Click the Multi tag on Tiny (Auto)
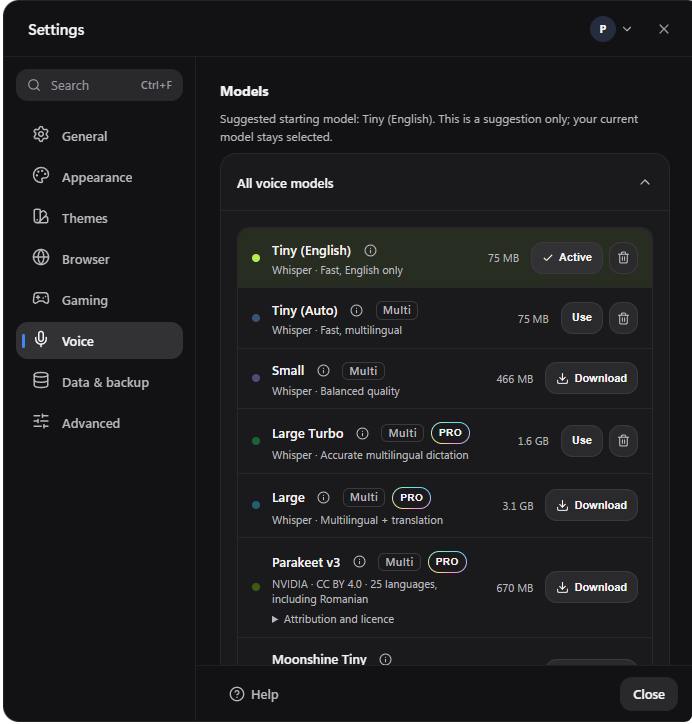 pyautogui.click(x=397, y=310)
